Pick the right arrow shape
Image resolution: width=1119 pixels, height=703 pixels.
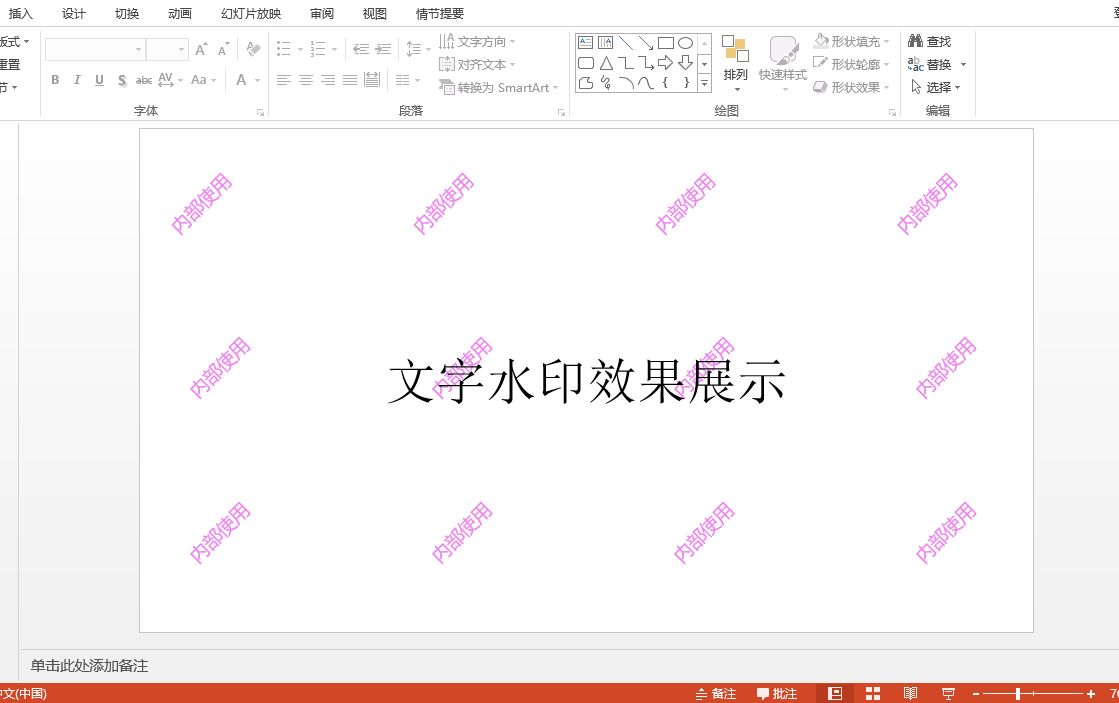click(x=665, y=63)
